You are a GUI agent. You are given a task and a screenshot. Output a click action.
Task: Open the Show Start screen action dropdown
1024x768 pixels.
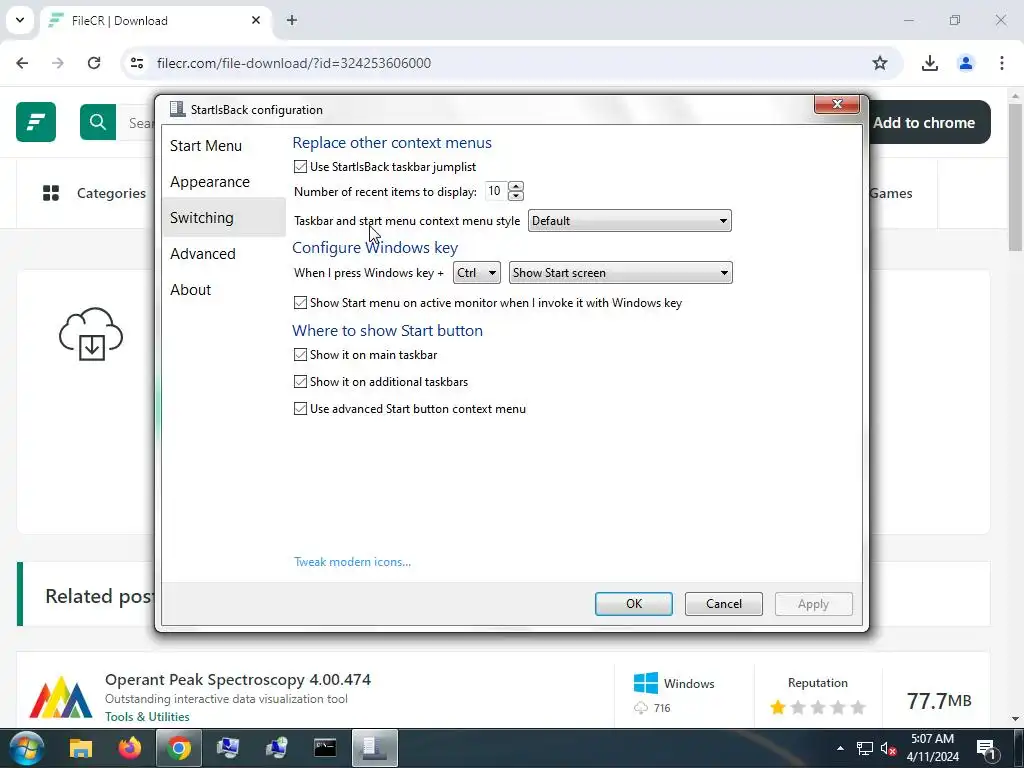pyautogui.click(x=620, y=273)
